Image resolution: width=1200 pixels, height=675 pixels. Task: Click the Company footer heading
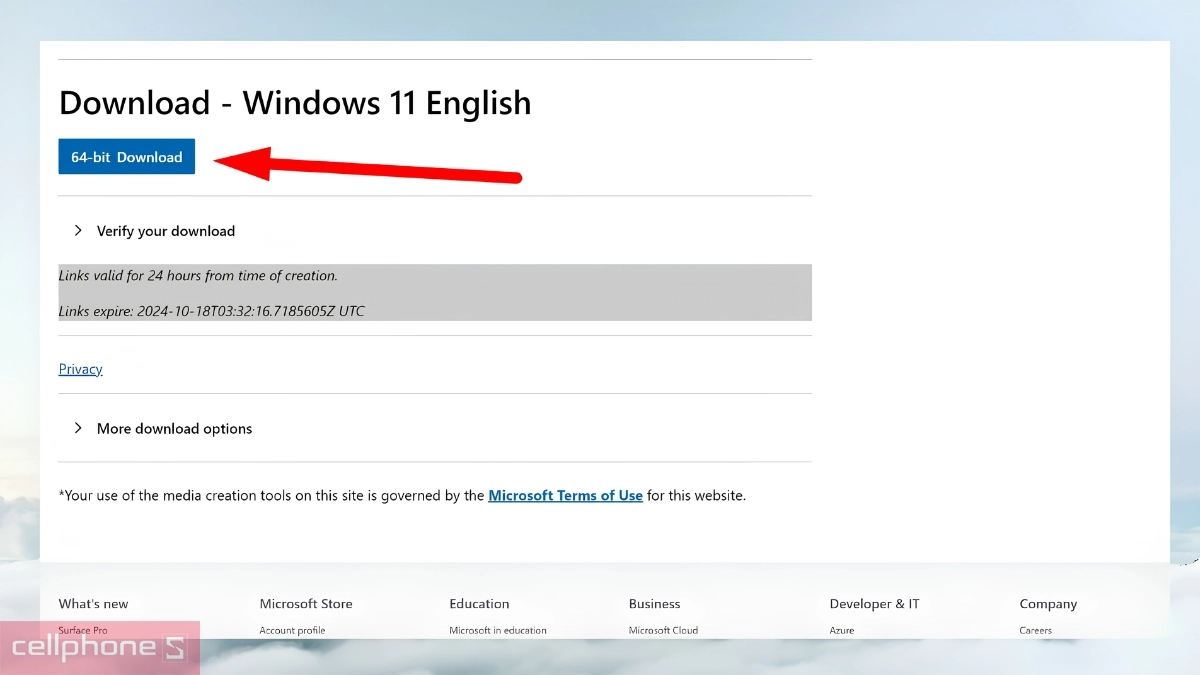1048,604
